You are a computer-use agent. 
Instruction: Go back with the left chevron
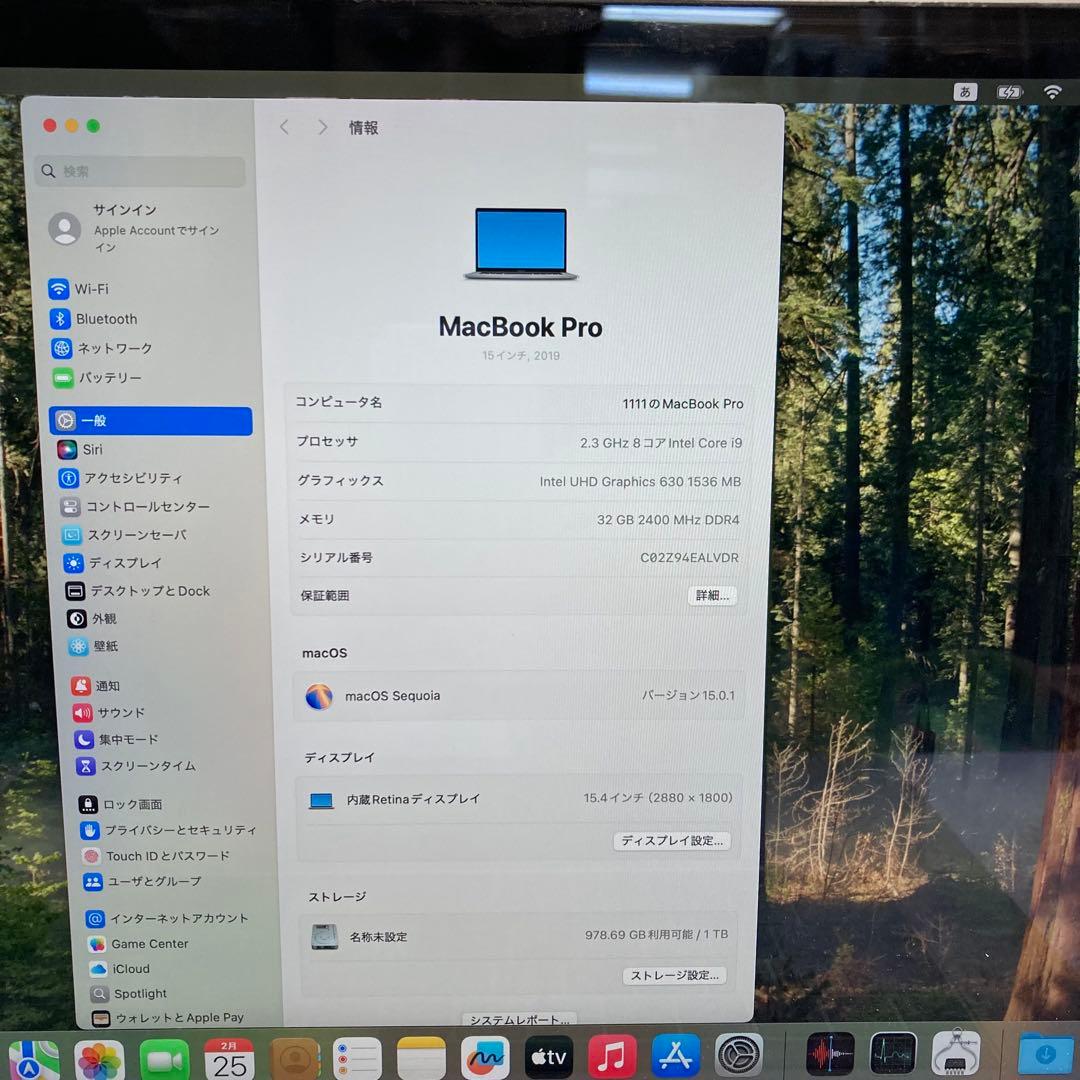pos(284,127)
